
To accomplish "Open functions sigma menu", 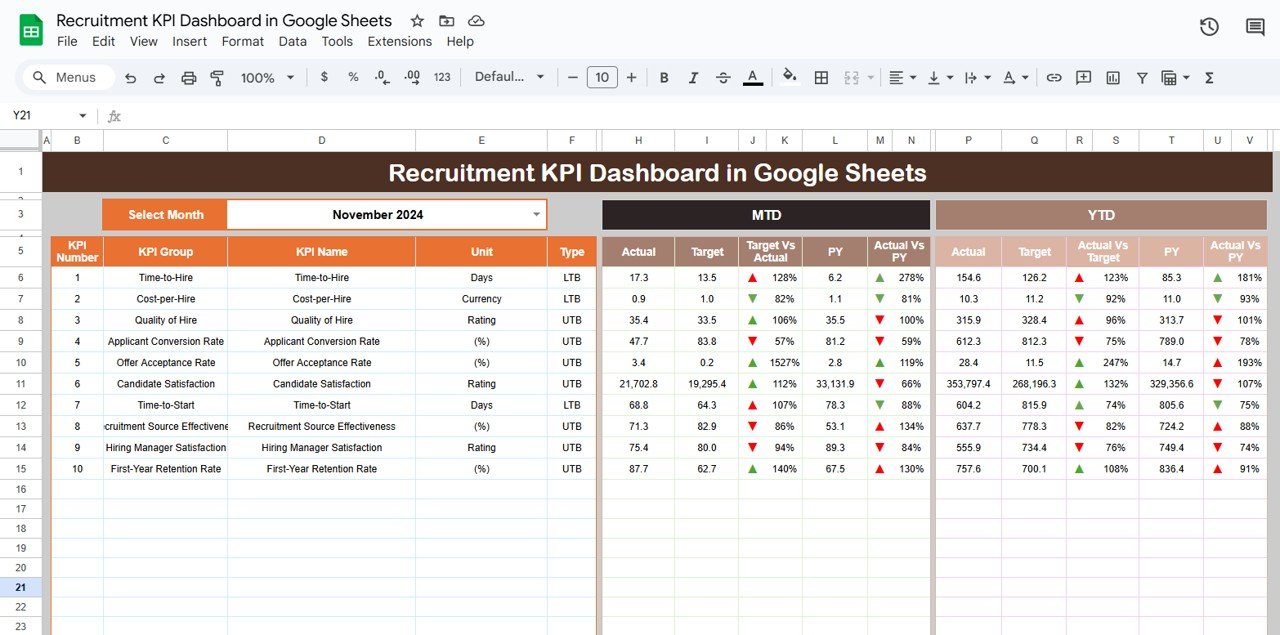I will 1209,77.
